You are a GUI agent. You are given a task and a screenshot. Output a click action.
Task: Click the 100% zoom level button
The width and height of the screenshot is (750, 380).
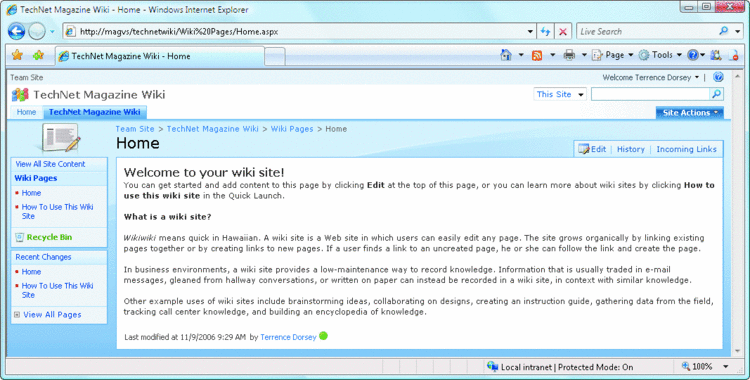point(697,367)
